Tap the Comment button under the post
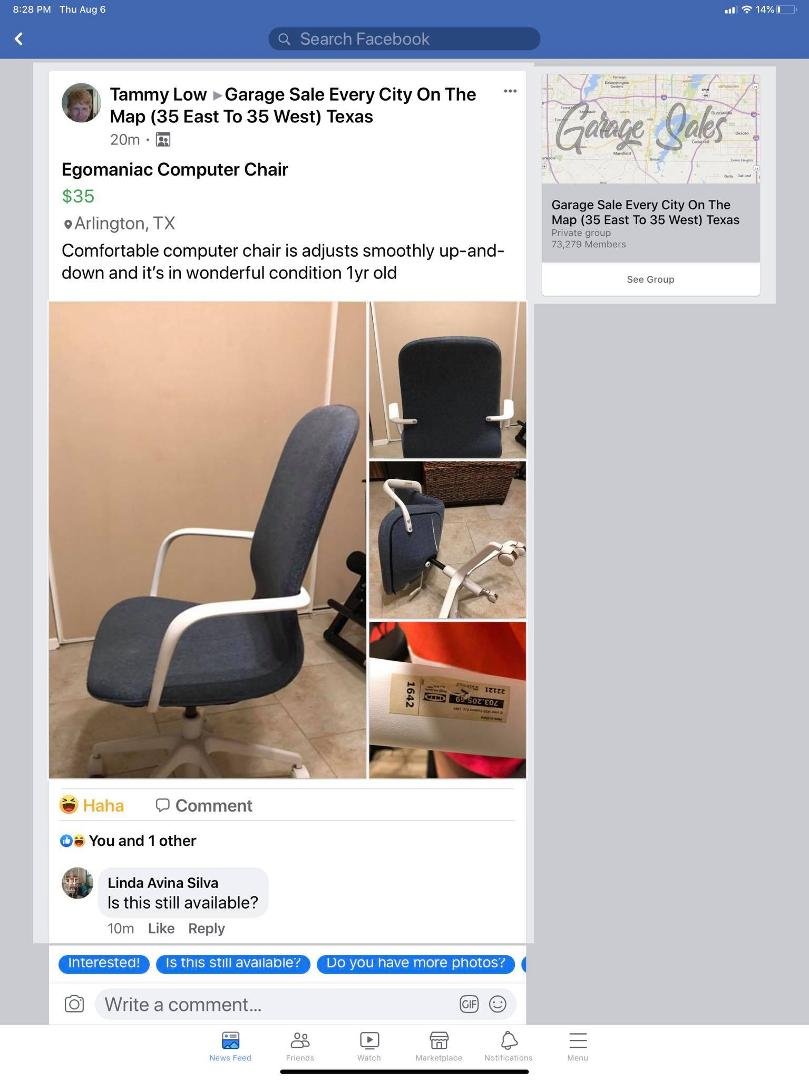809x1080 pixels. click(x=204, y=805)
